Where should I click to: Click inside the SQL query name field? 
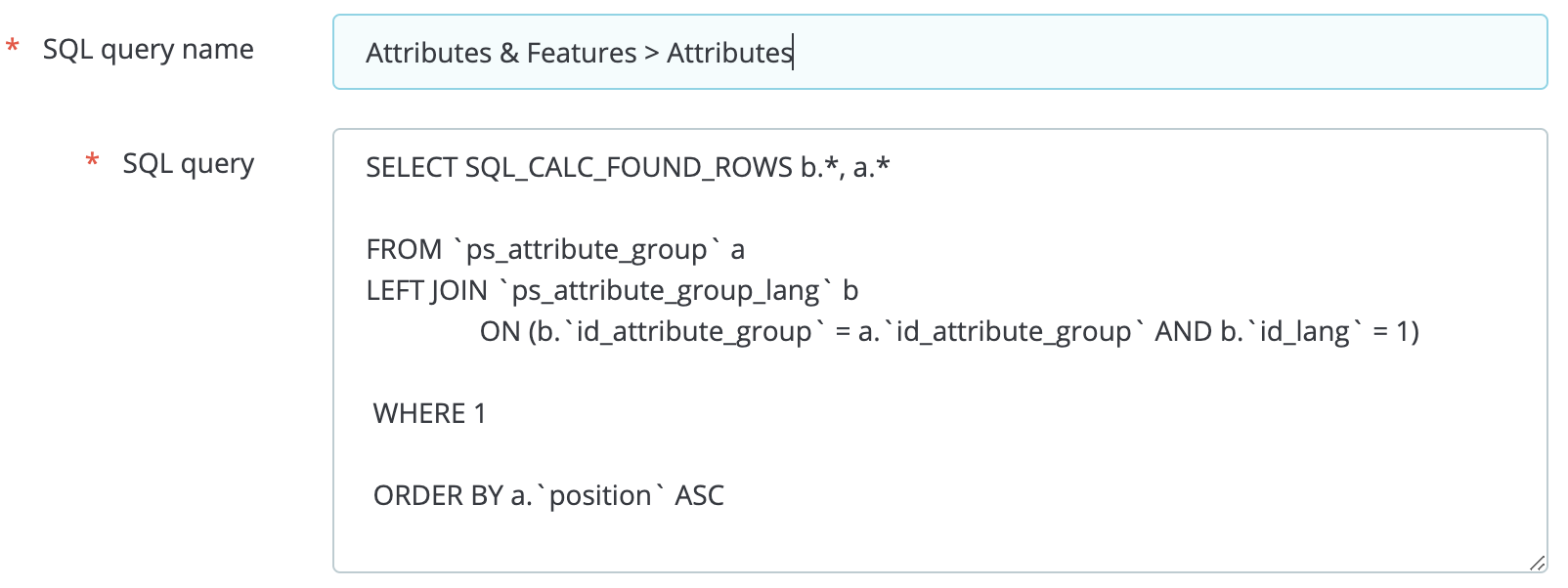[x=938, y=53]
